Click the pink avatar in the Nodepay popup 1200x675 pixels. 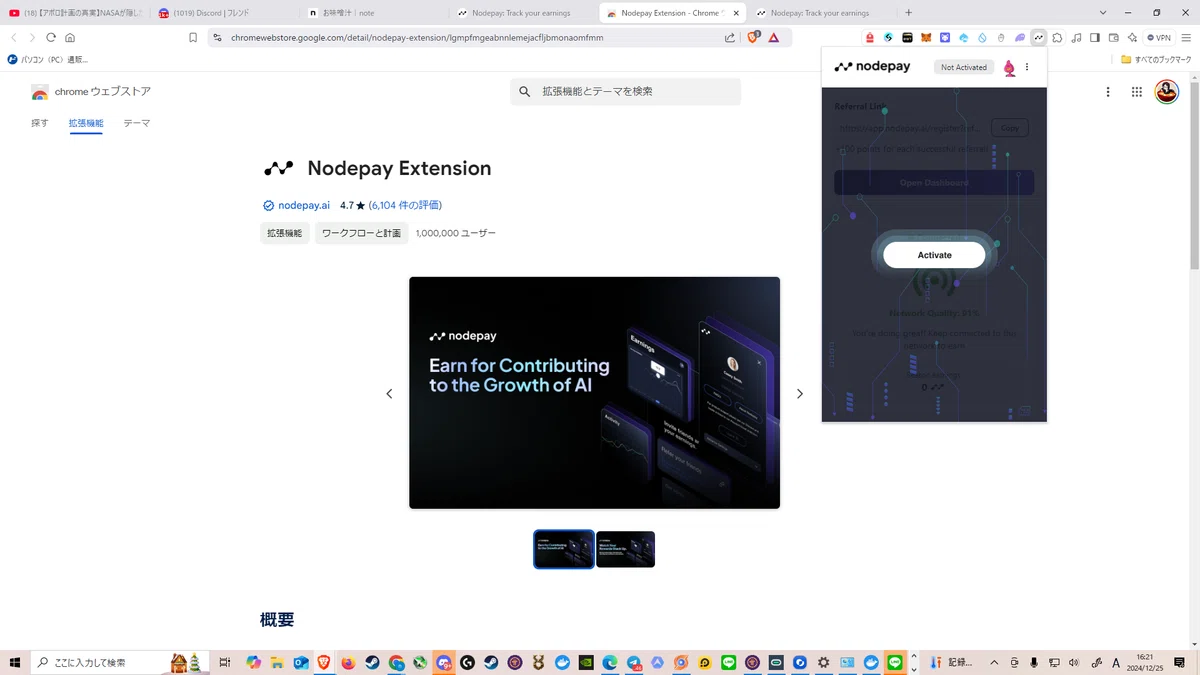1009,68
